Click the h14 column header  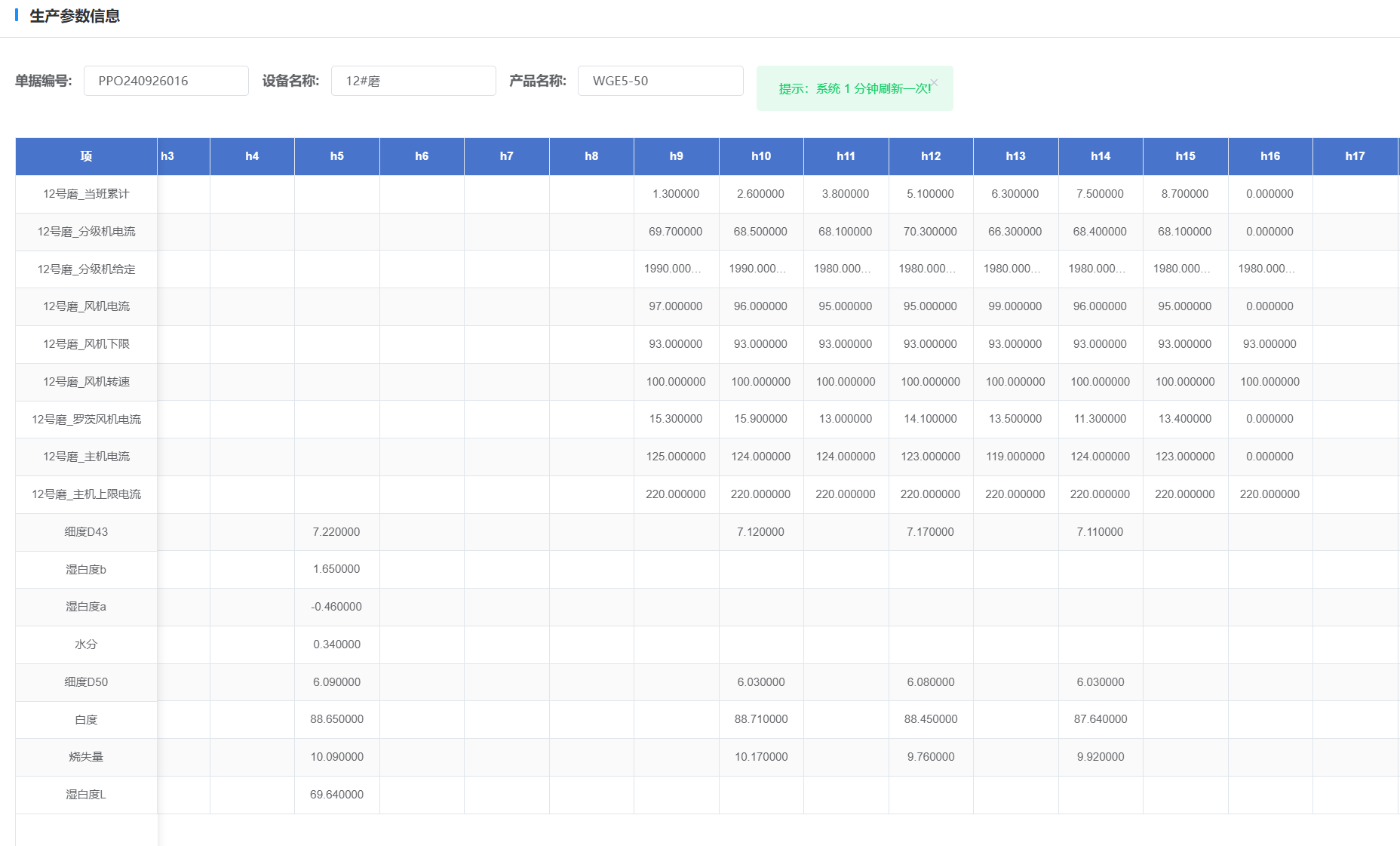tap(1100, 156)
